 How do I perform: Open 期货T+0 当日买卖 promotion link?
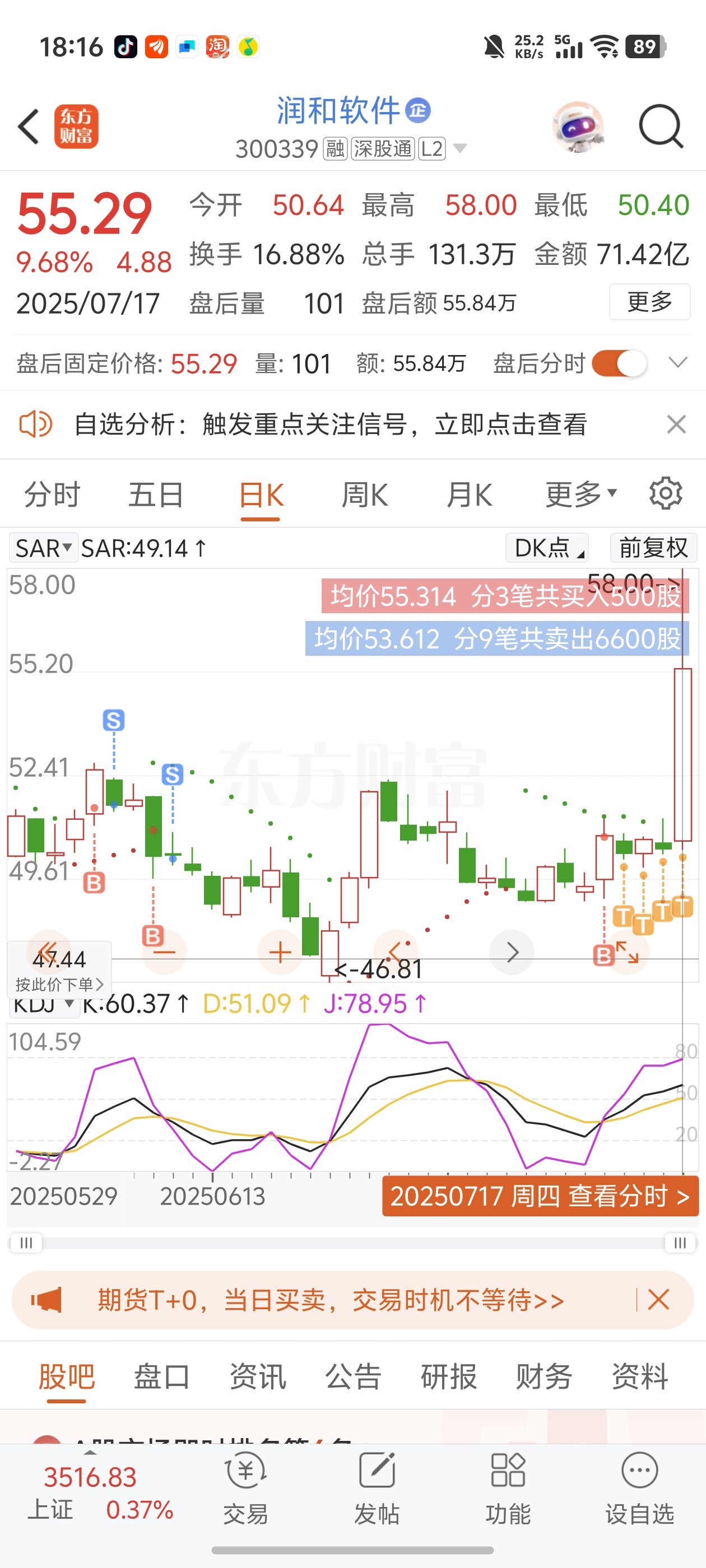tap(330, 1300)
